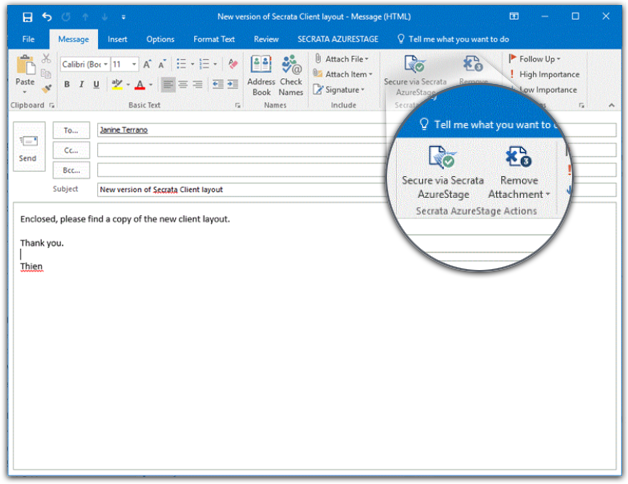Screen dimensions: 628x484
Task: Align text right
Action: coord(198,85)
